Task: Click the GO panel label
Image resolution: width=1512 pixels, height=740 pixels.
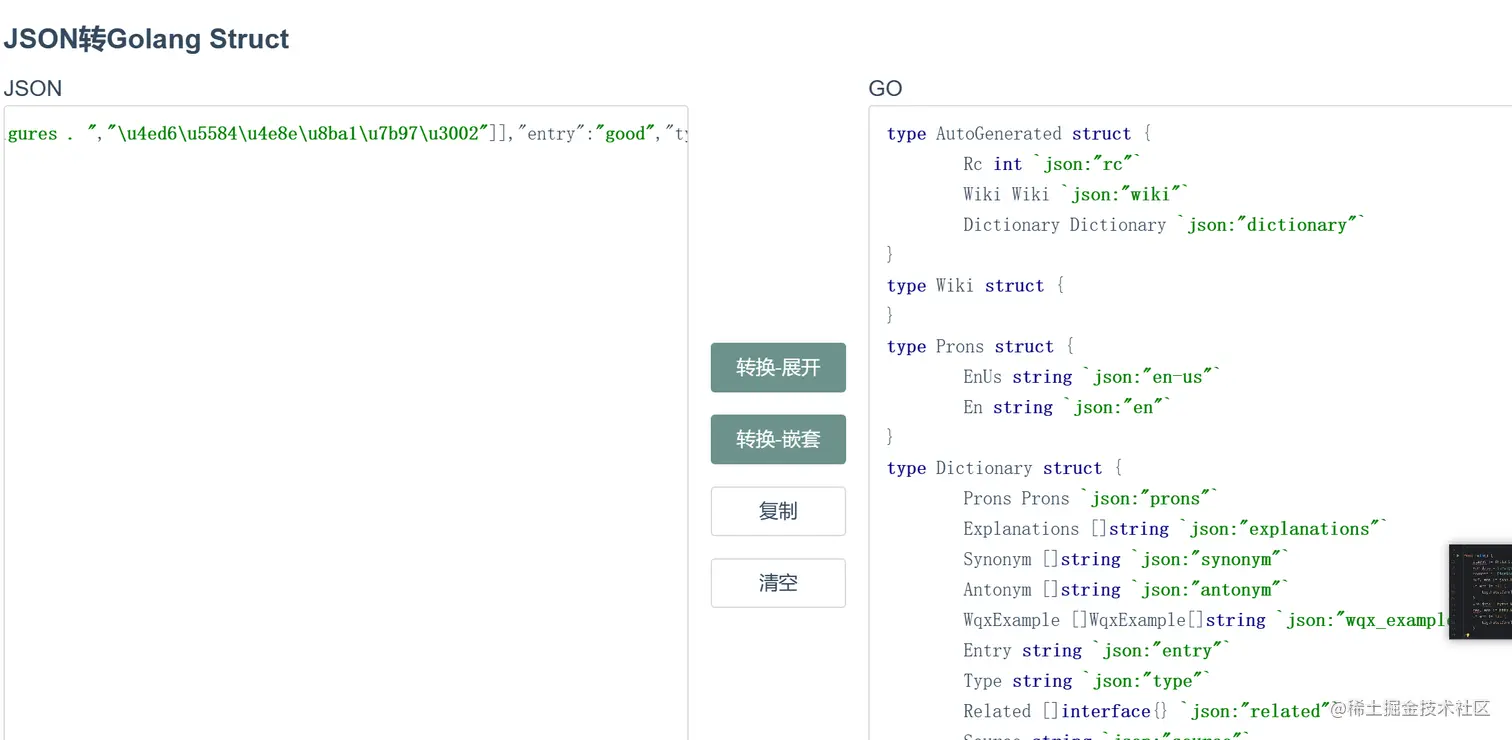Action: click(x=886, y=88)
